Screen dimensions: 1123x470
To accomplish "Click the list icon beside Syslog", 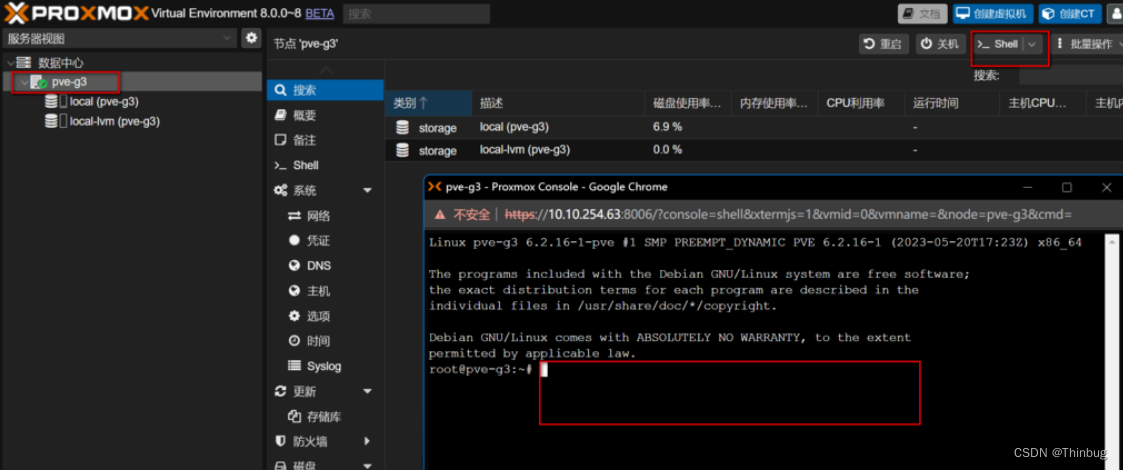I will pyautogui.click(x=294, y=366).
